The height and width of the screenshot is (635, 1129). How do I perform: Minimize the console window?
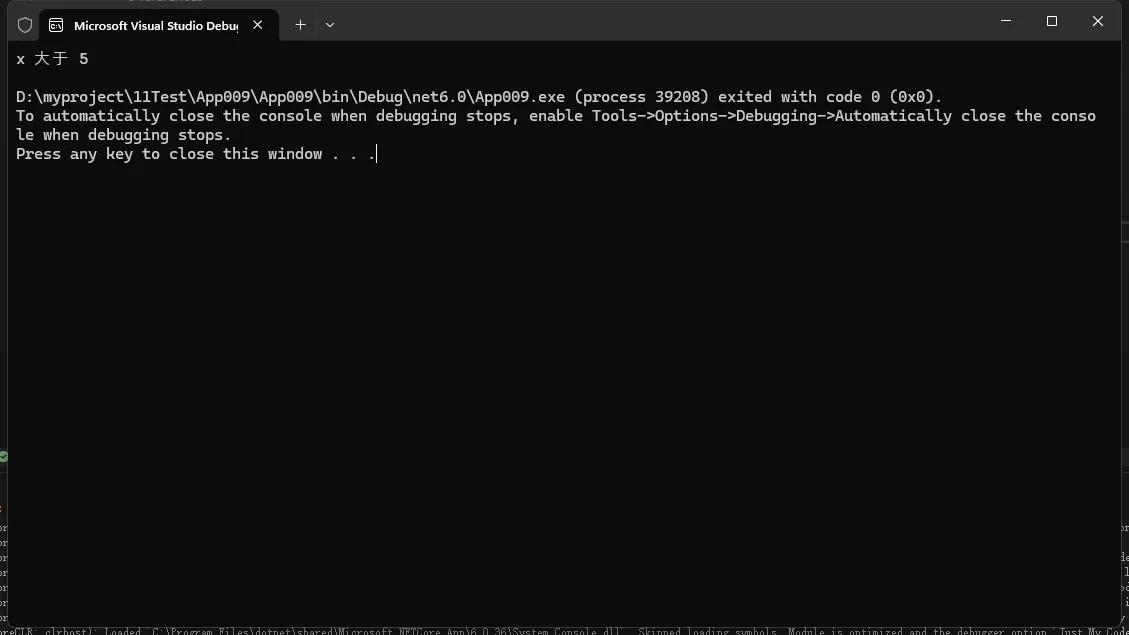pos(1006,21)
